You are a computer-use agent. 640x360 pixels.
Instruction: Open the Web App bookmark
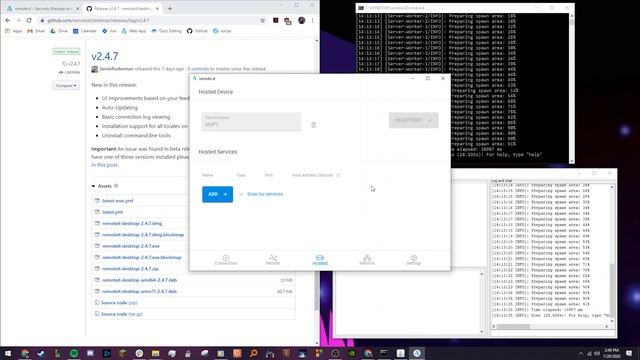[x=133, y=31]
